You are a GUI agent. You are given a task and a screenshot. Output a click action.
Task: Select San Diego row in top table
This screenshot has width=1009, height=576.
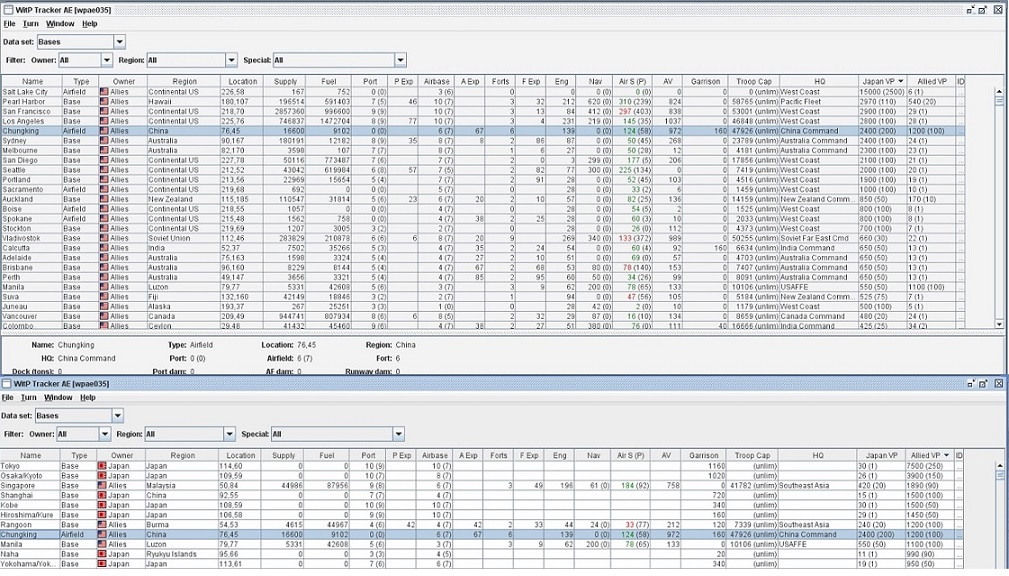483,160
